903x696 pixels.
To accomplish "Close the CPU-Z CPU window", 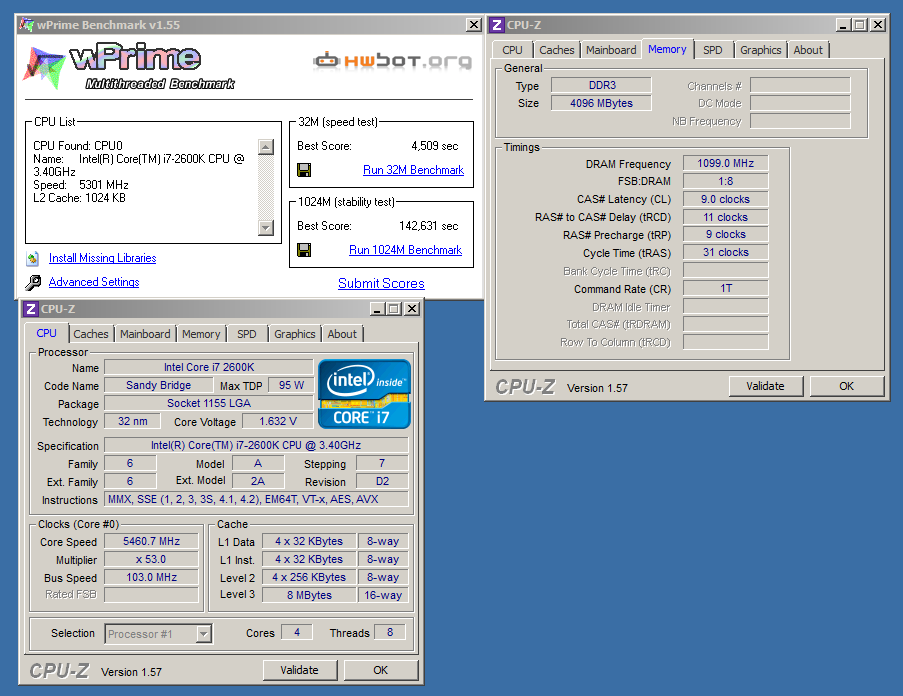I will click(x=412, y=309).
